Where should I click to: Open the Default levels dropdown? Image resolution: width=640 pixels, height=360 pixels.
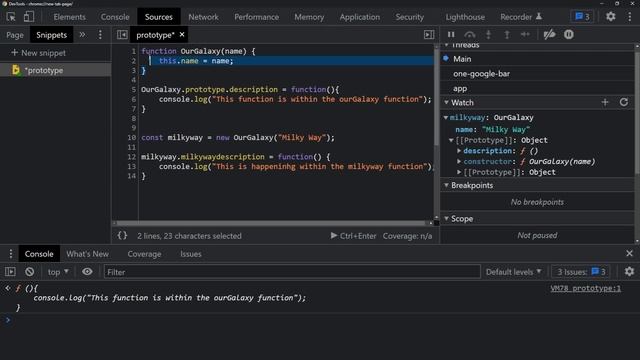point(513,272)
